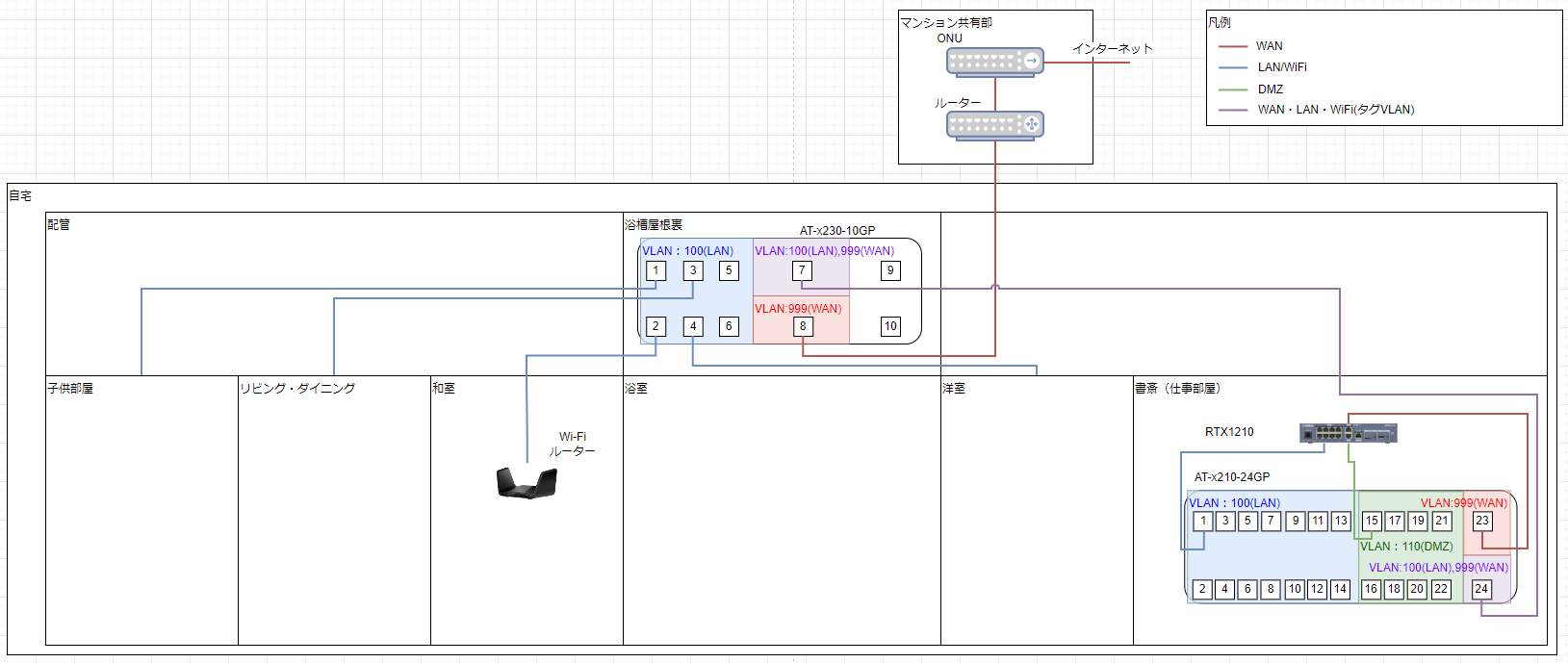Select the black Wi-Fi router icon
1568x663 pixels.
coord(527,482)
